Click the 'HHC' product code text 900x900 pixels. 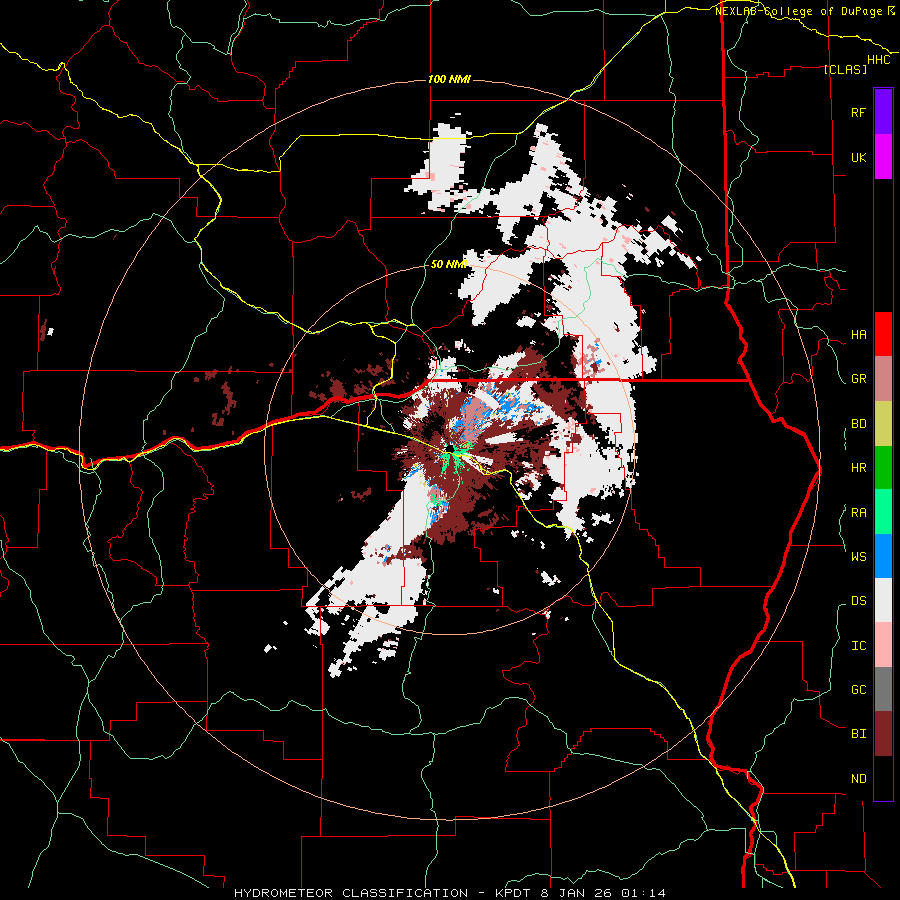click(x=879, y=60)
